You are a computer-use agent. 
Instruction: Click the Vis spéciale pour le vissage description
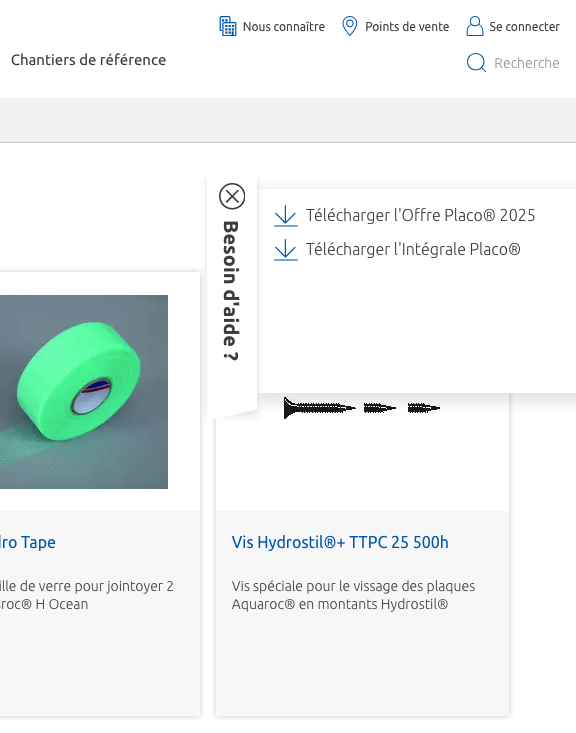coord(353,595)
